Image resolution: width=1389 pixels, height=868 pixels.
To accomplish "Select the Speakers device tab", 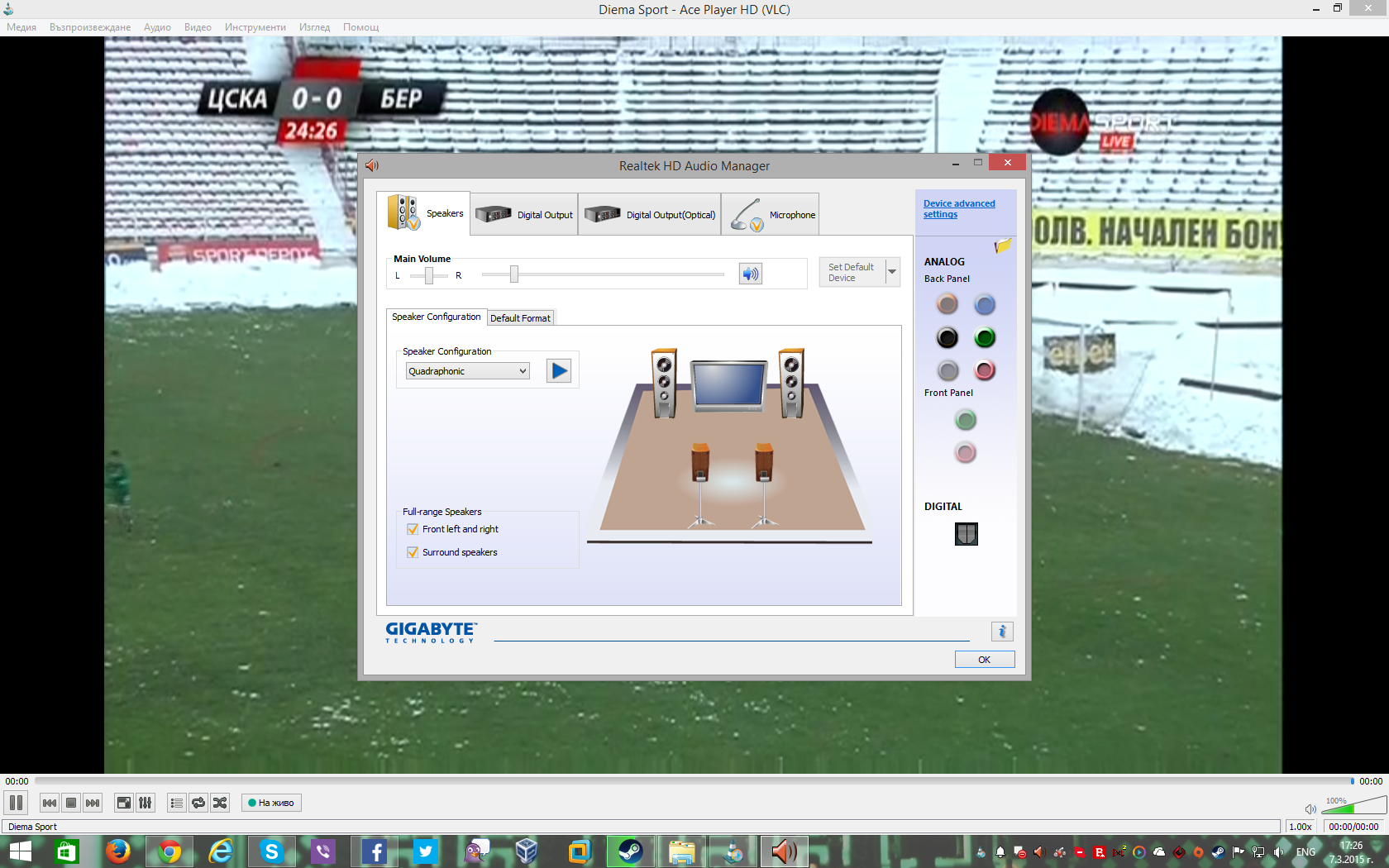I will tap(423, 213).
